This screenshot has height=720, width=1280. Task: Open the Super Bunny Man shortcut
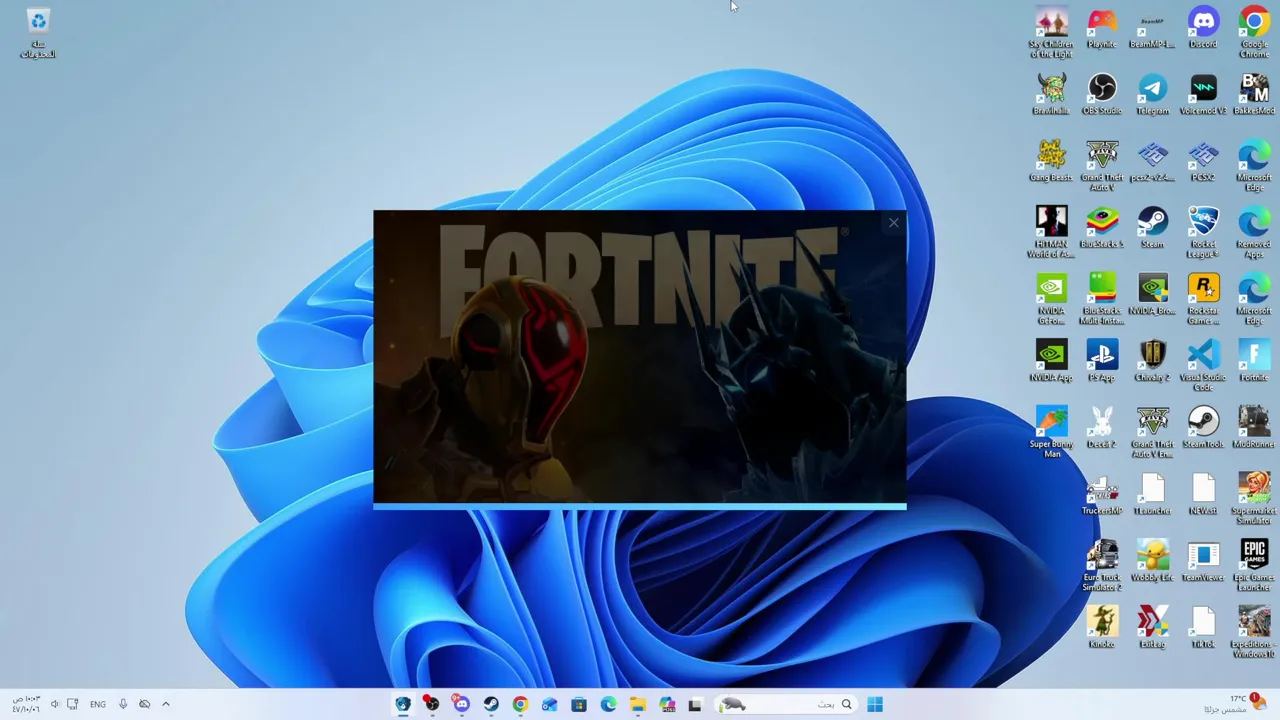[x=1051, y=432]
